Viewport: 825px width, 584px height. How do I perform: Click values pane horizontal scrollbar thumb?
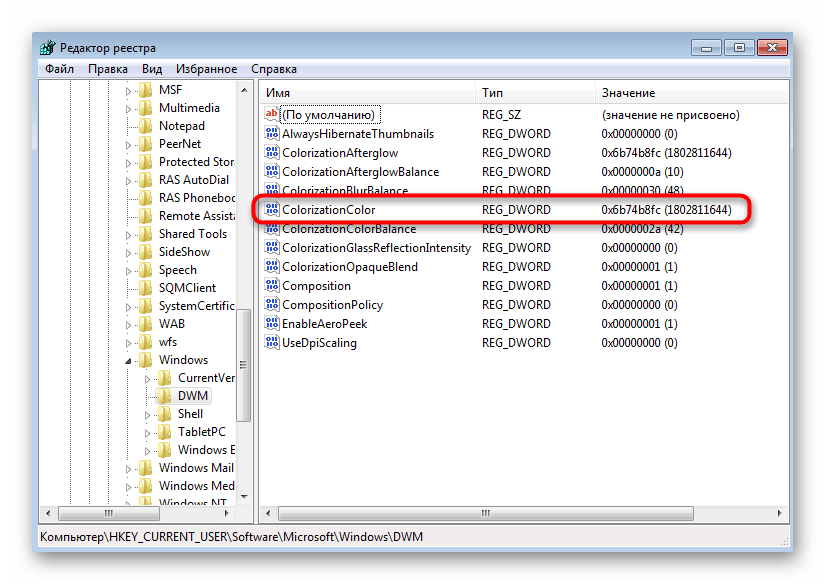tap(485, 513)
